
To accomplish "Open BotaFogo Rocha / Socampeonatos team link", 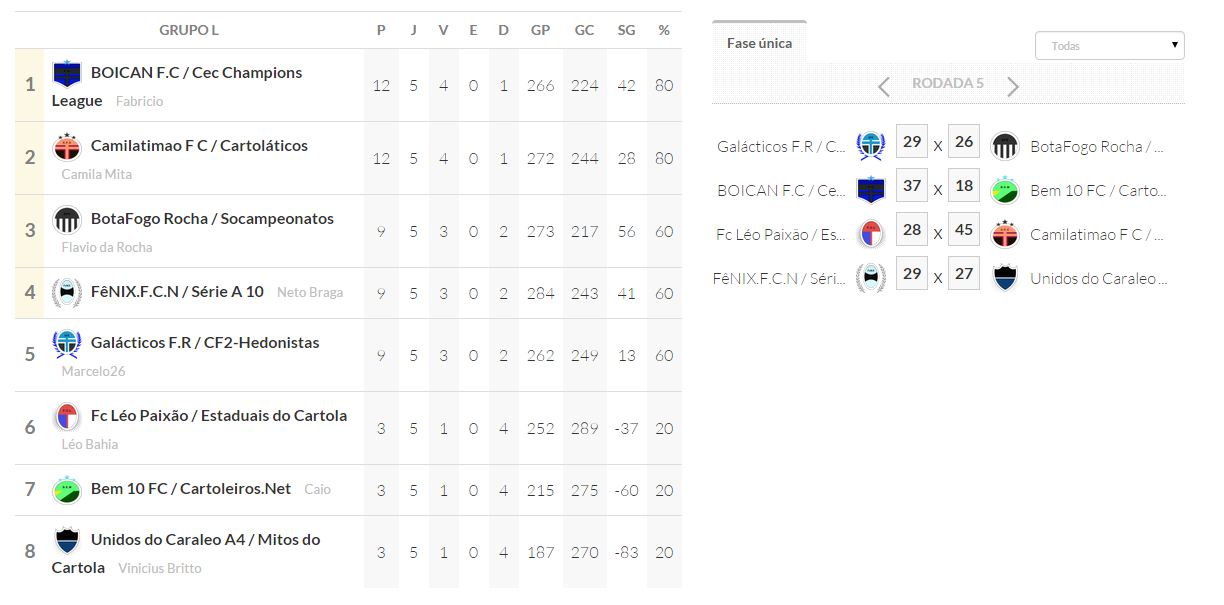I will pyautogui.click(x=212, y=219).
